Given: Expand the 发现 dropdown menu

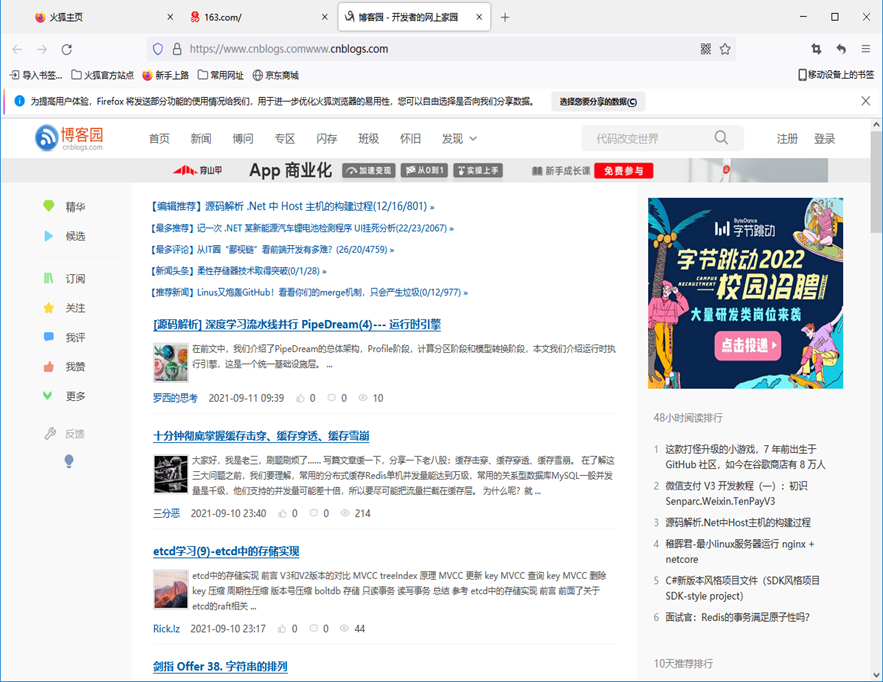Looking at the screenshot, I should [x=459, y=139].
